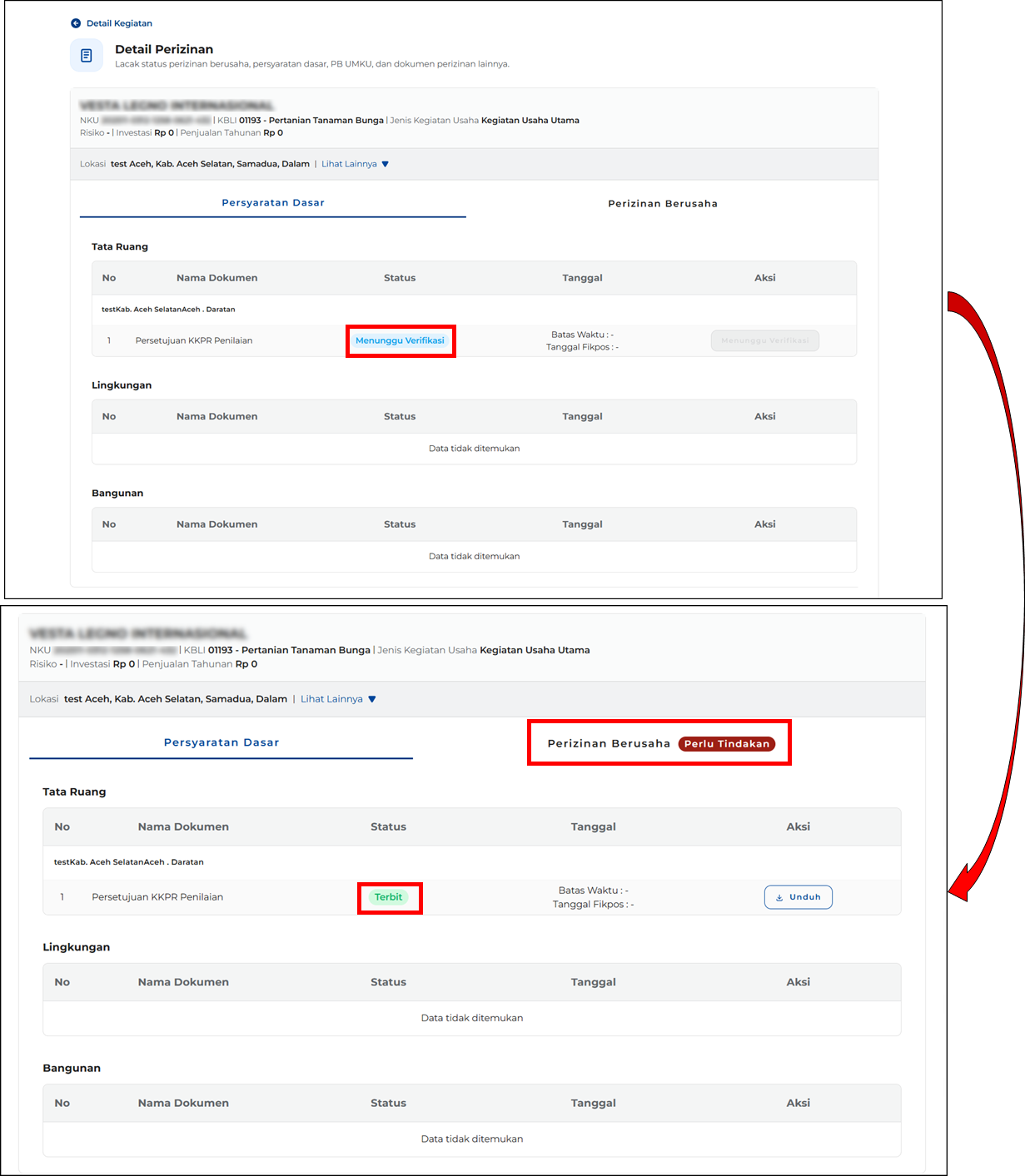This screenshot has height=1176, width=1025.
Task: Click the blue Menunggu Verifikasi status label
Action: 400,340
